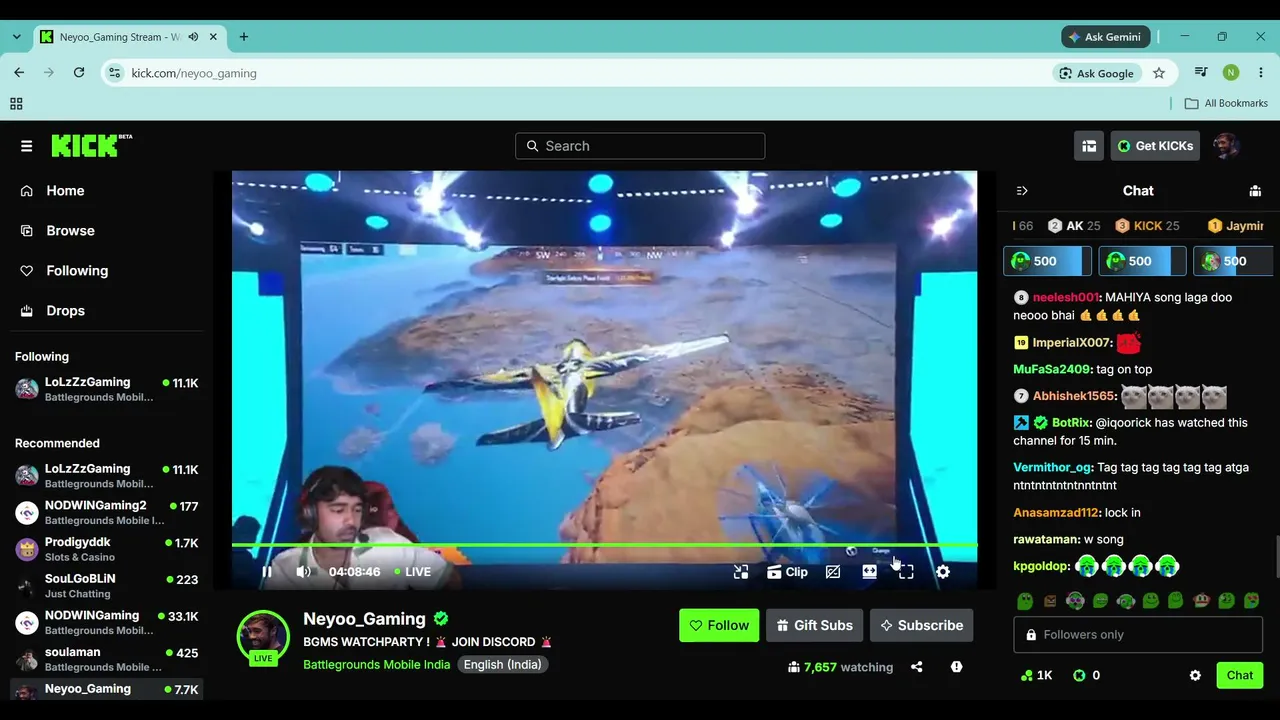Click the chat scrollbar
The image size is (1280, 720).
click(x=1276, y=556)
